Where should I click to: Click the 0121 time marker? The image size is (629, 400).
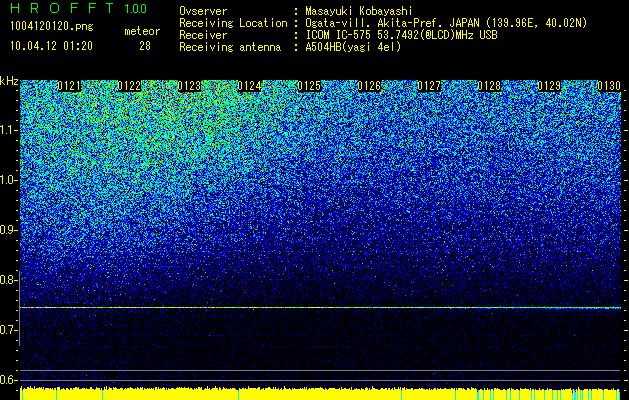pos(69,86)
